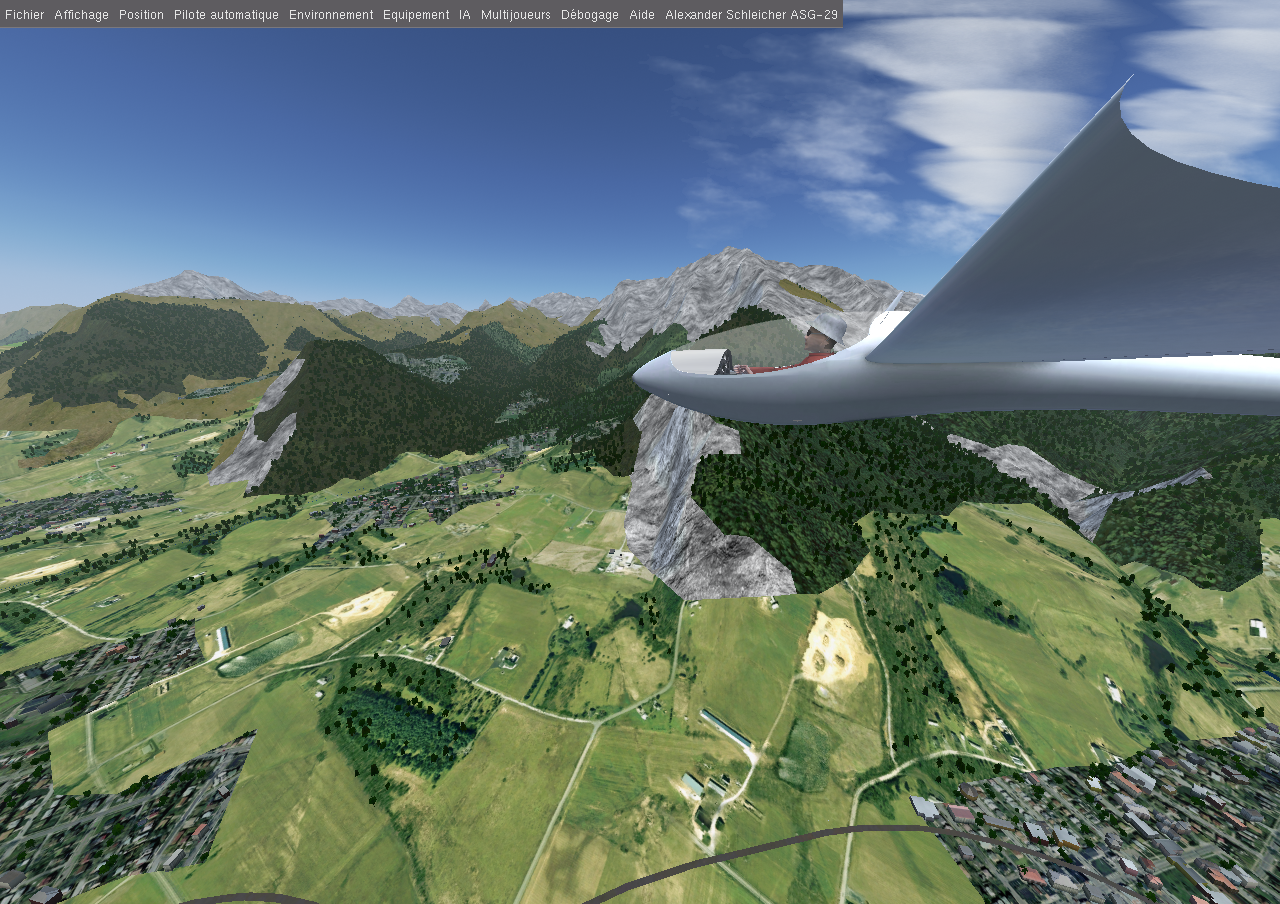Open the Affichage menu
Viewport: 1280px width, 904px height.
[x=82, y=15]
